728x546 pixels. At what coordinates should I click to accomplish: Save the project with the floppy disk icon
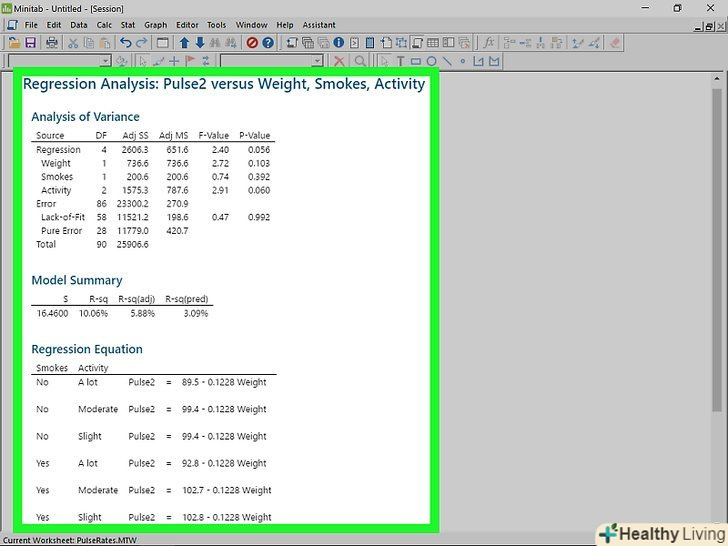coord(30,43)
